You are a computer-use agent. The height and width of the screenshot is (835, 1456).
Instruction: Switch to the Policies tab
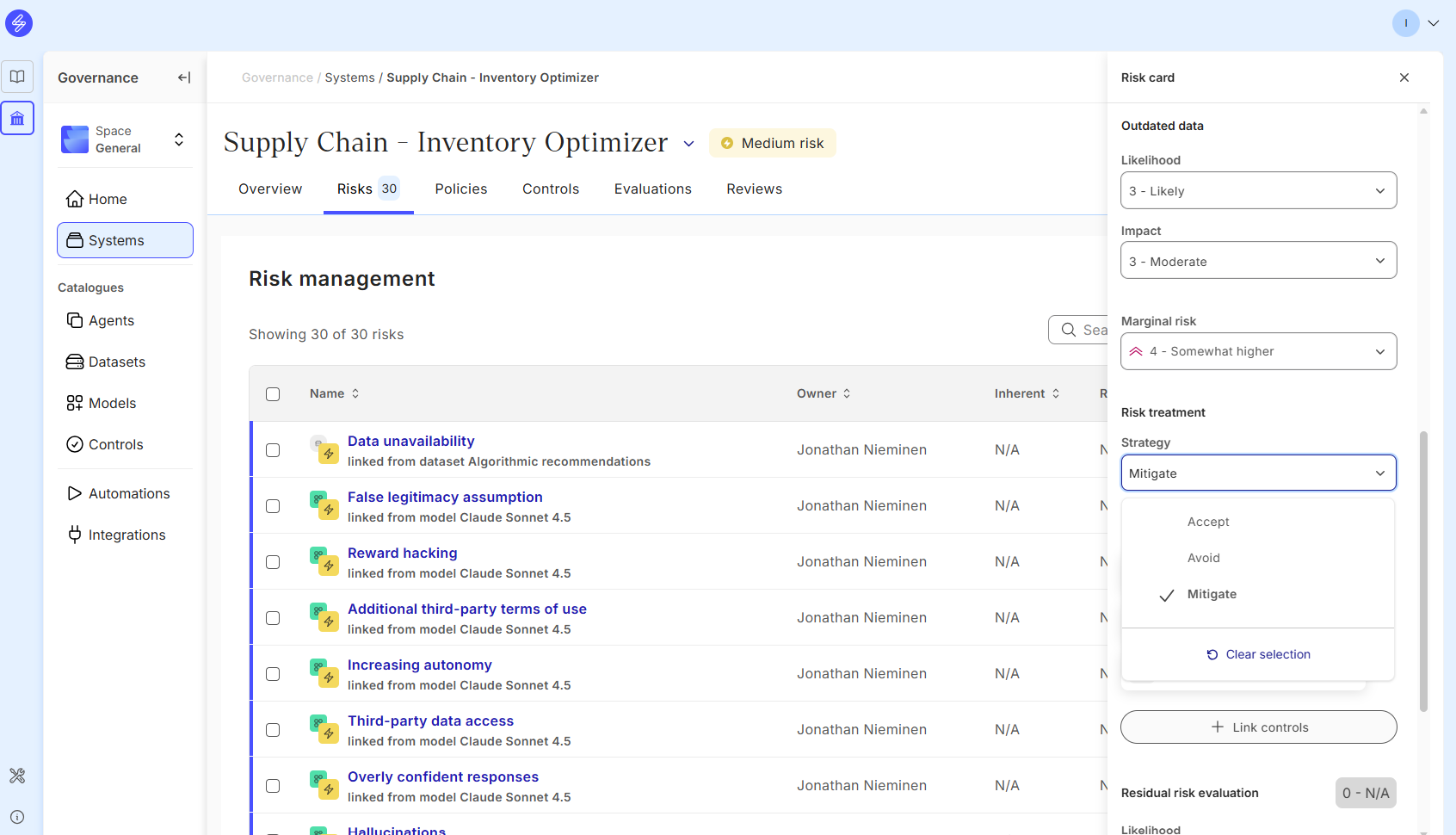coord(460,189)
